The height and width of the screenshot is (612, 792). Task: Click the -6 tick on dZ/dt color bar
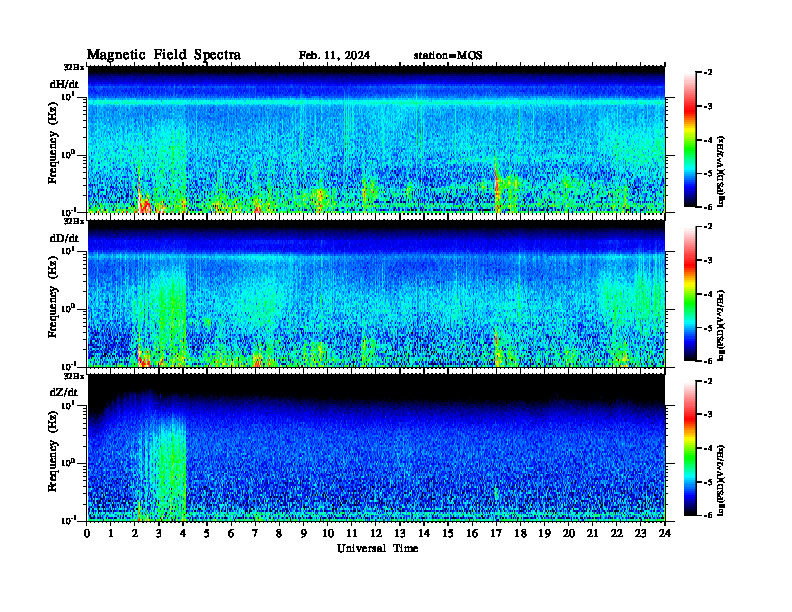(708, 515)
